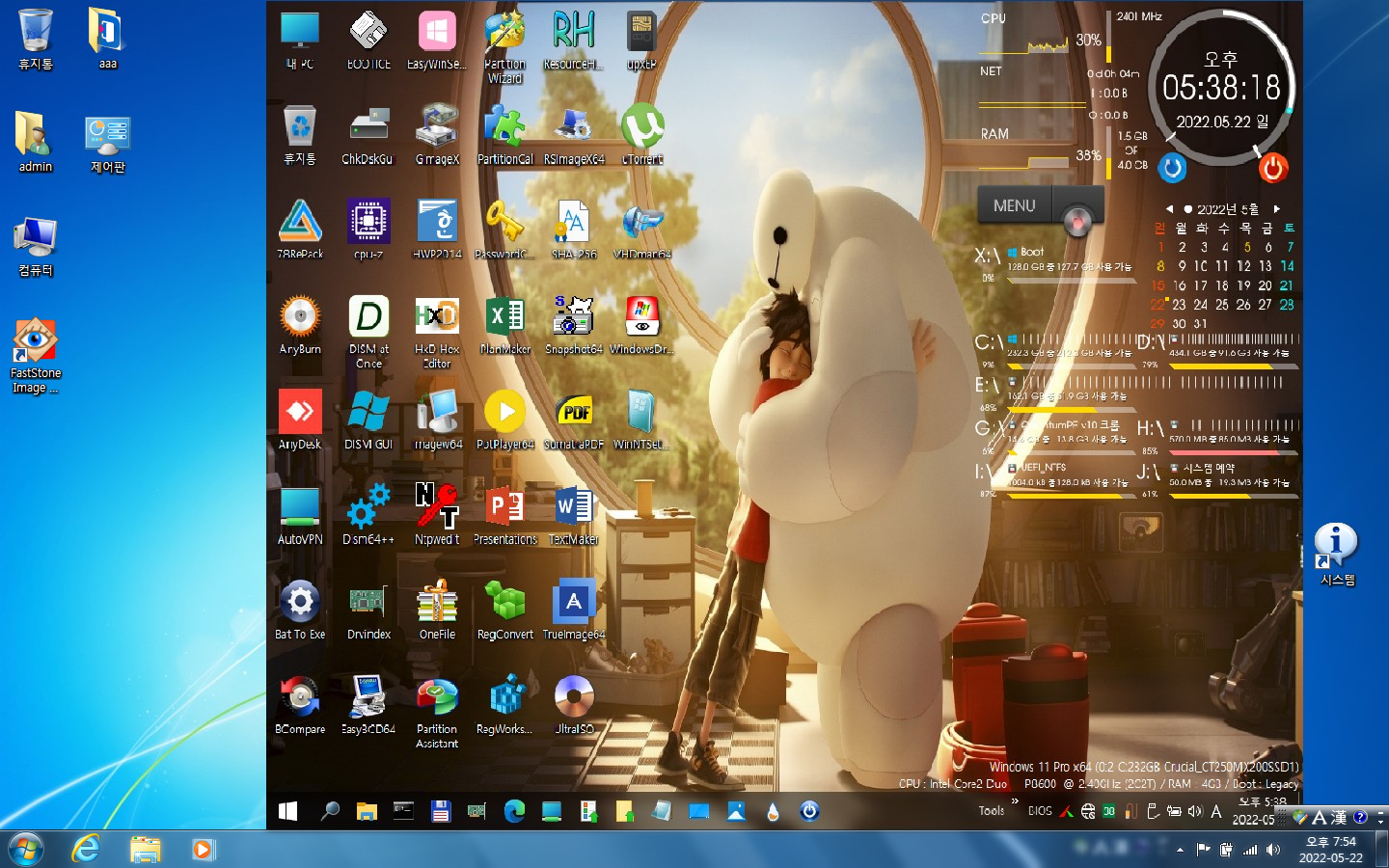The width and height of the screenshot is (1389, 868).
Task: Open Internet Explorer on Windows taskbar
Action: (x=87, y=849)
